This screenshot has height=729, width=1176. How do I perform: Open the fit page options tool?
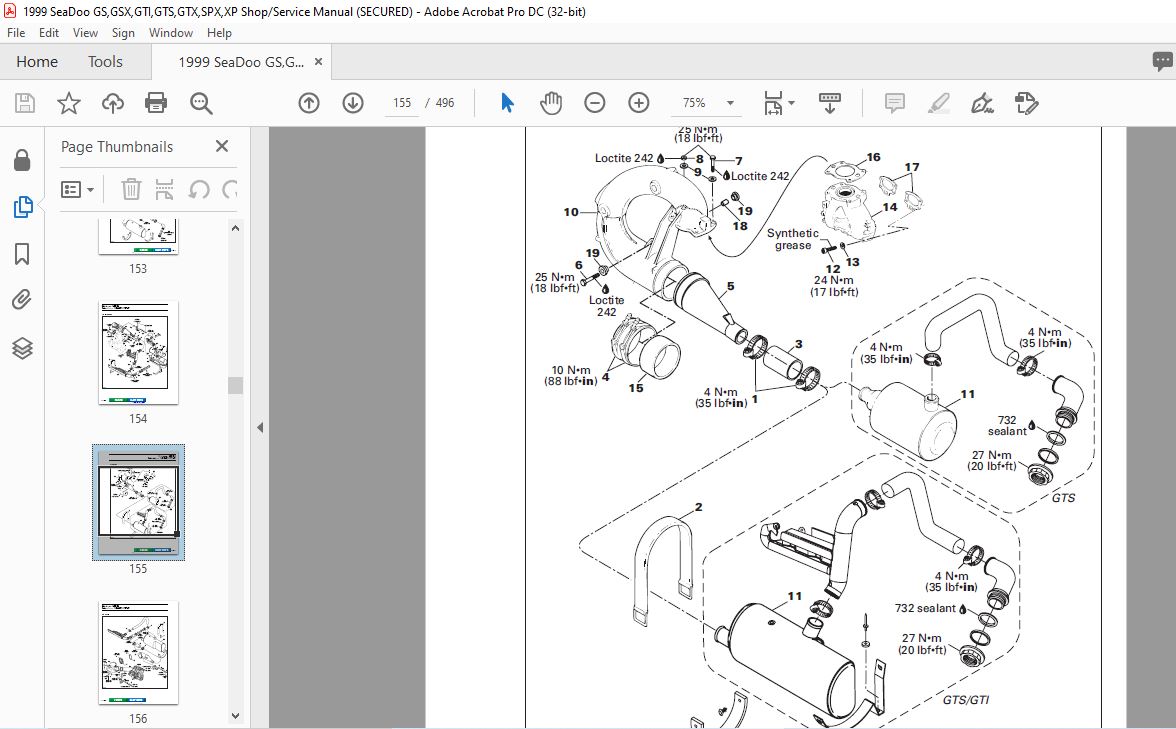tap(772, 103)
